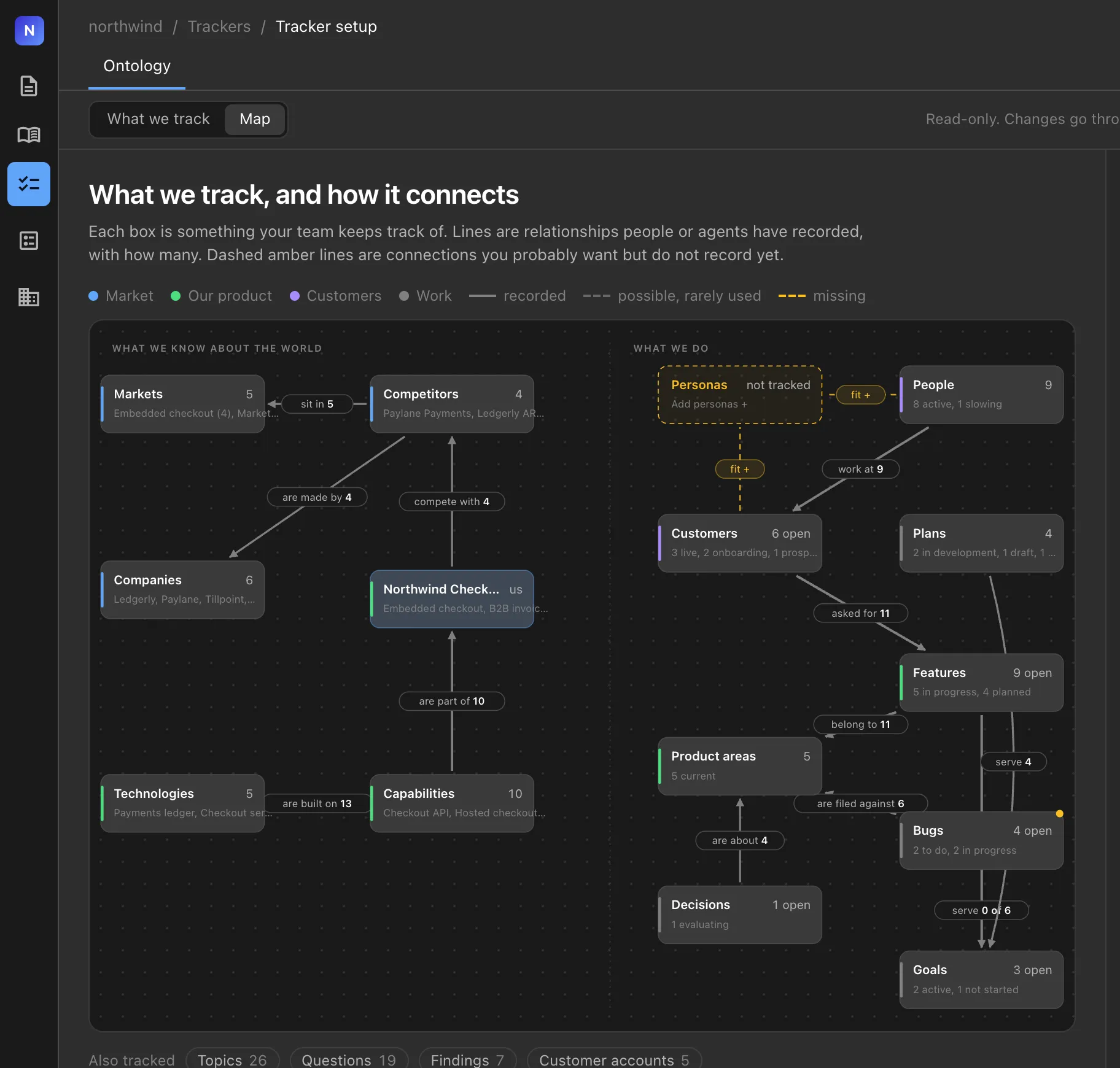Image resolution: width=1120 pixels, height=1068 pixels.
Task: Click the fit + pill beside People
Action: pos(860,395)
